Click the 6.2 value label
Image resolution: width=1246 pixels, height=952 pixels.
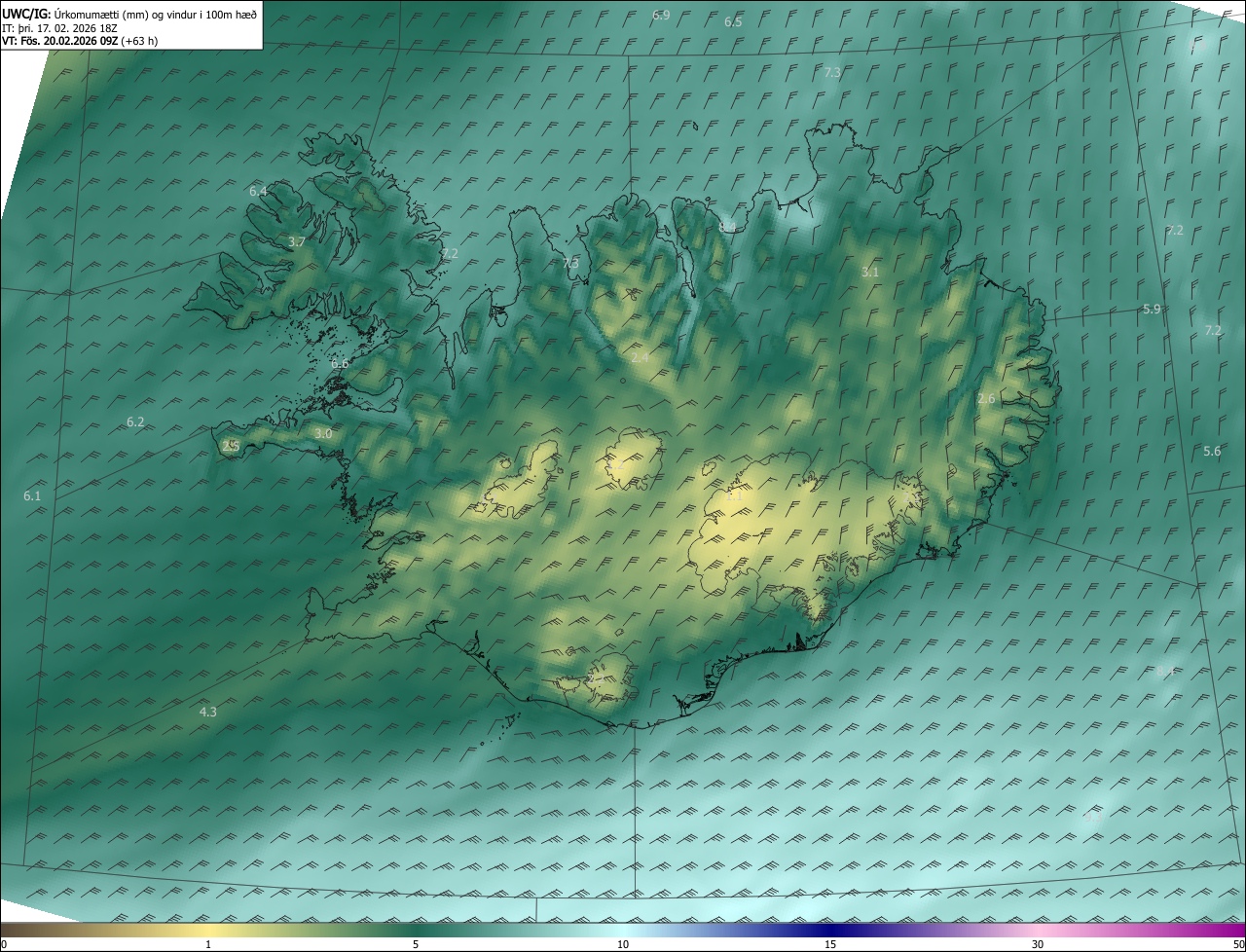click(x=135, y=421)
